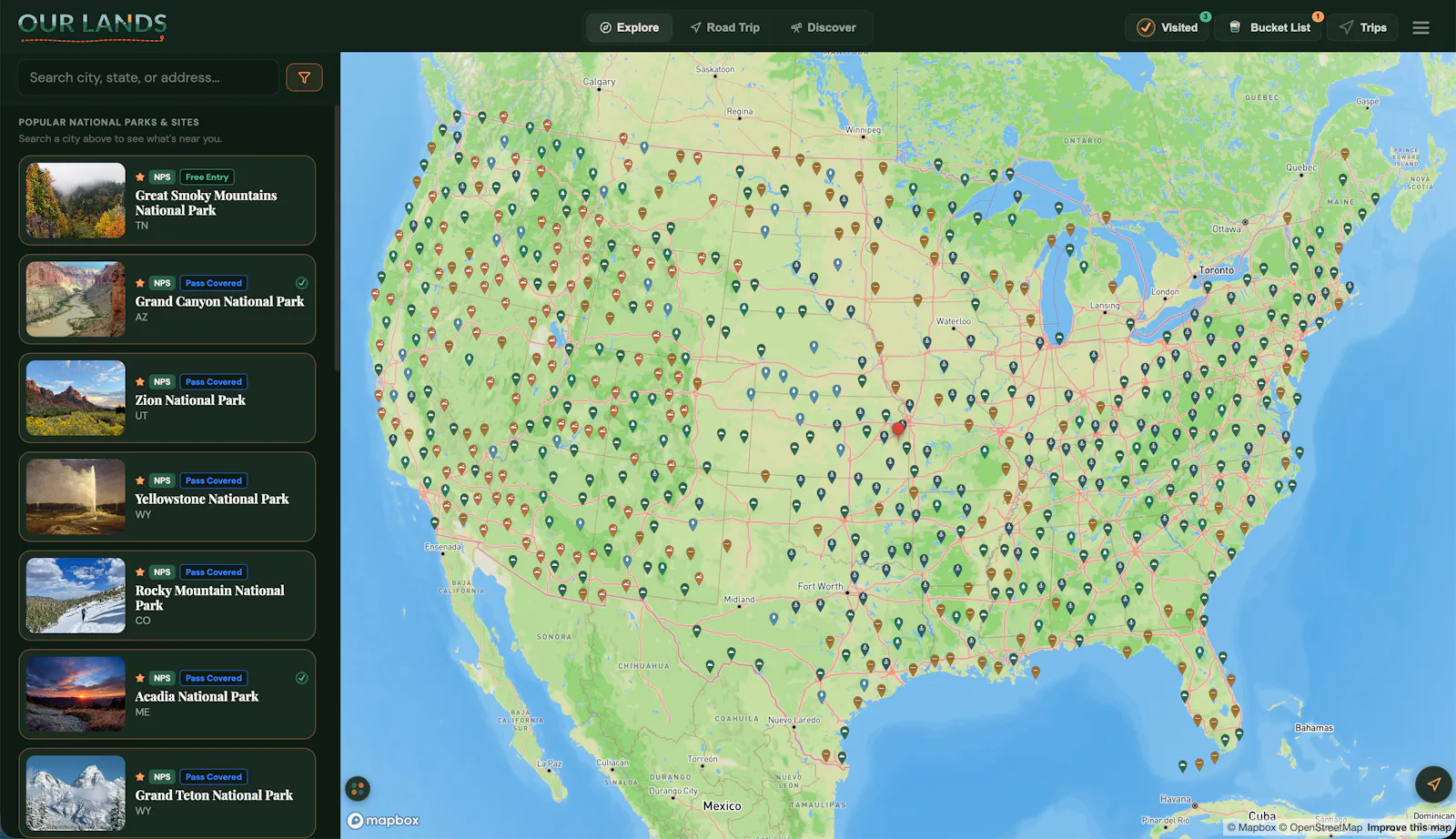The width and height of the screenshot is (1456, 839).
Task: Open the filter options button
Action: (304, 77)
